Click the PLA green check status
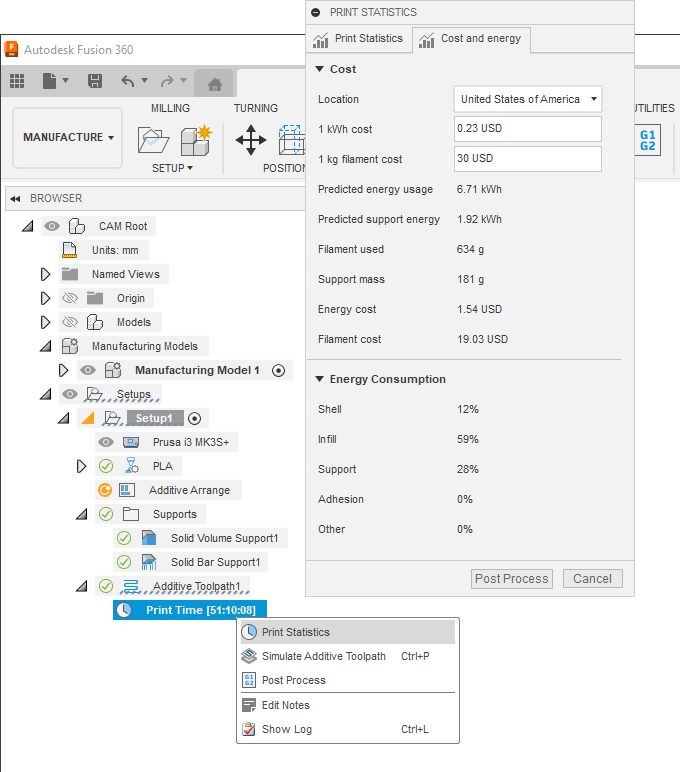 (x=106, y=466)
